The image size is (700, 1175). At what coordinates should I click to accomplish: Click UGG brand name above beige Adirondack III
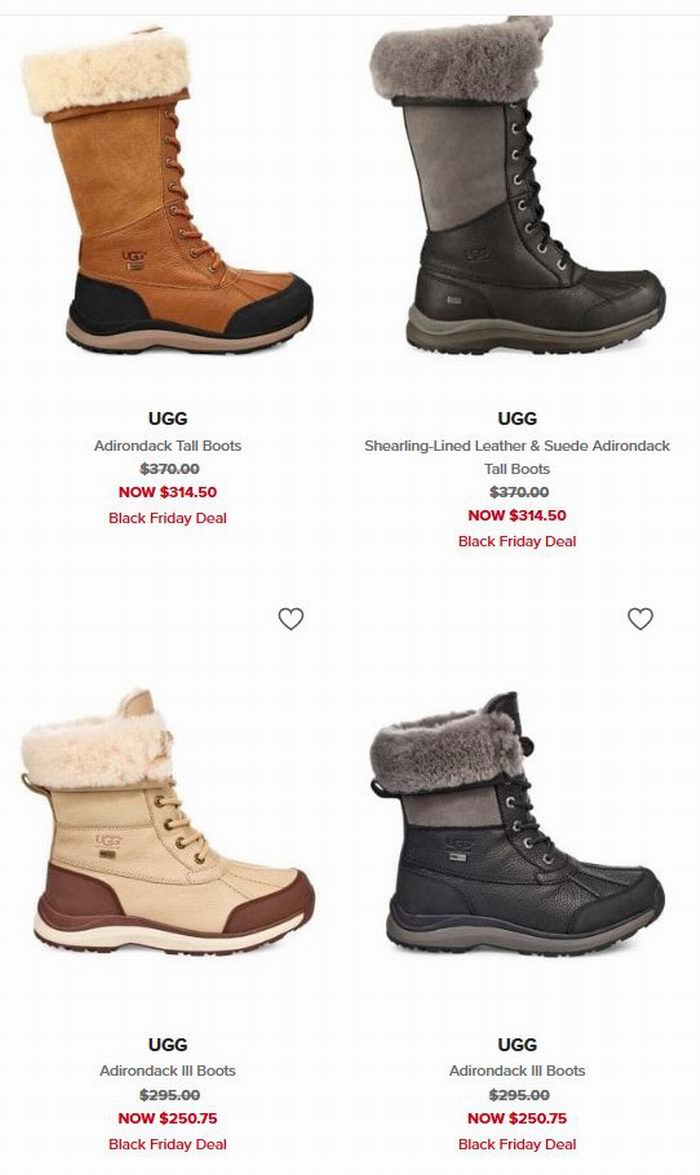click(x=168, y=1045)
